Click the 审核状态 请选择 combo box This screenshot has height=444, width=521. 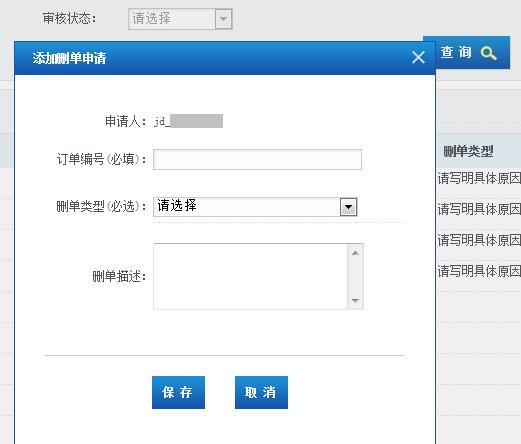coord(180,19)
